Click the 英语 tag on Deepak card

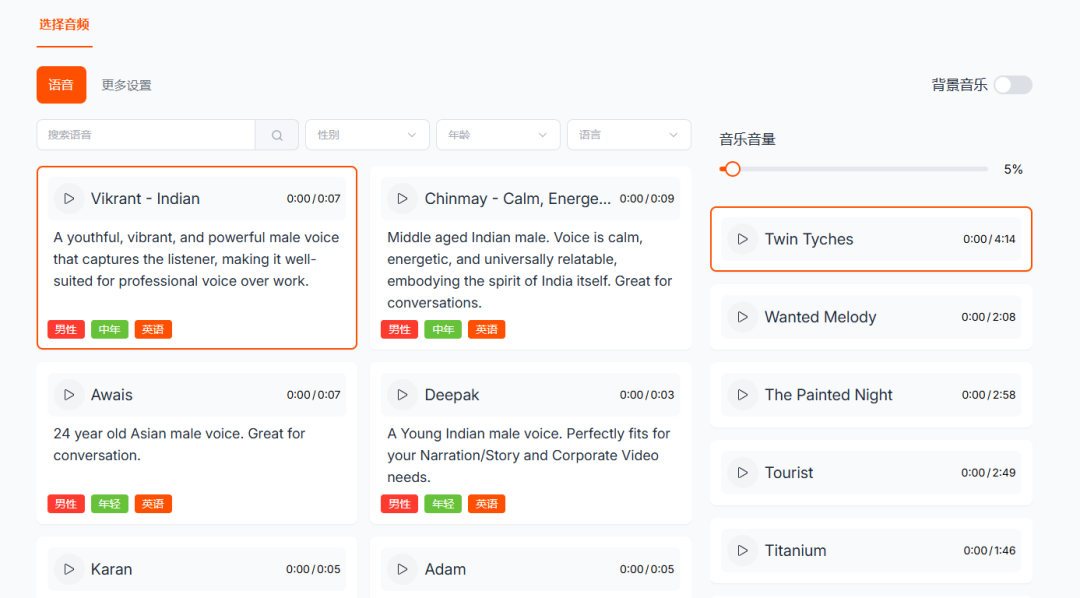coord(486,504)
